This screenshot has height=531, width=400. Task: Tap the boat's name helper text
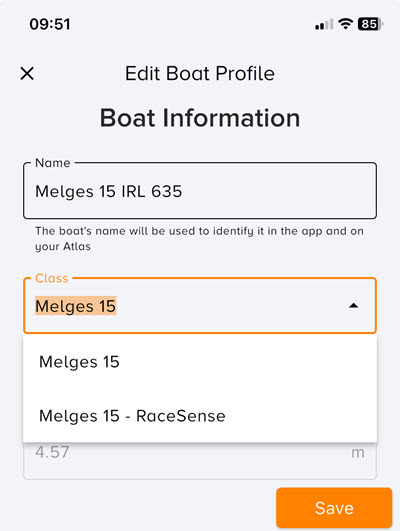point(199,238)
